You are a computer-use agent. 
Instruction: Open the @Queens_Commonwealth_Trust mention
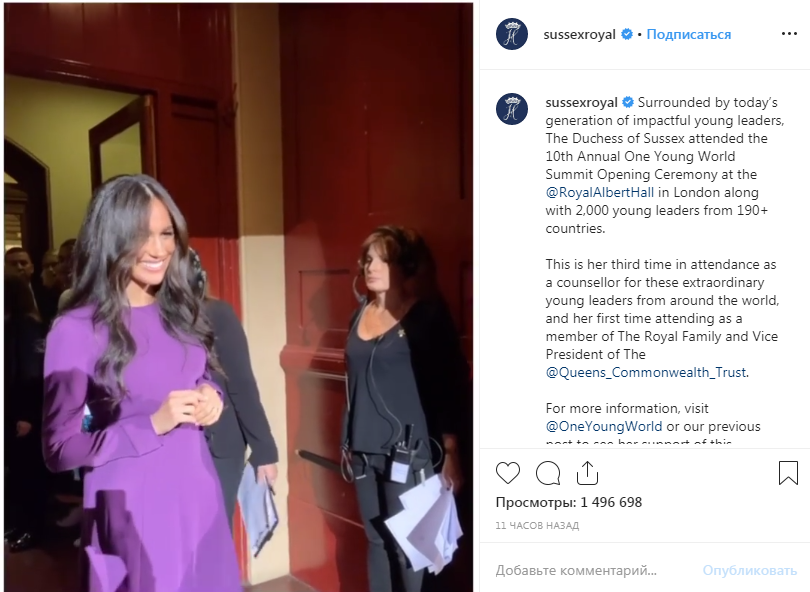click(x=646, y=372)
